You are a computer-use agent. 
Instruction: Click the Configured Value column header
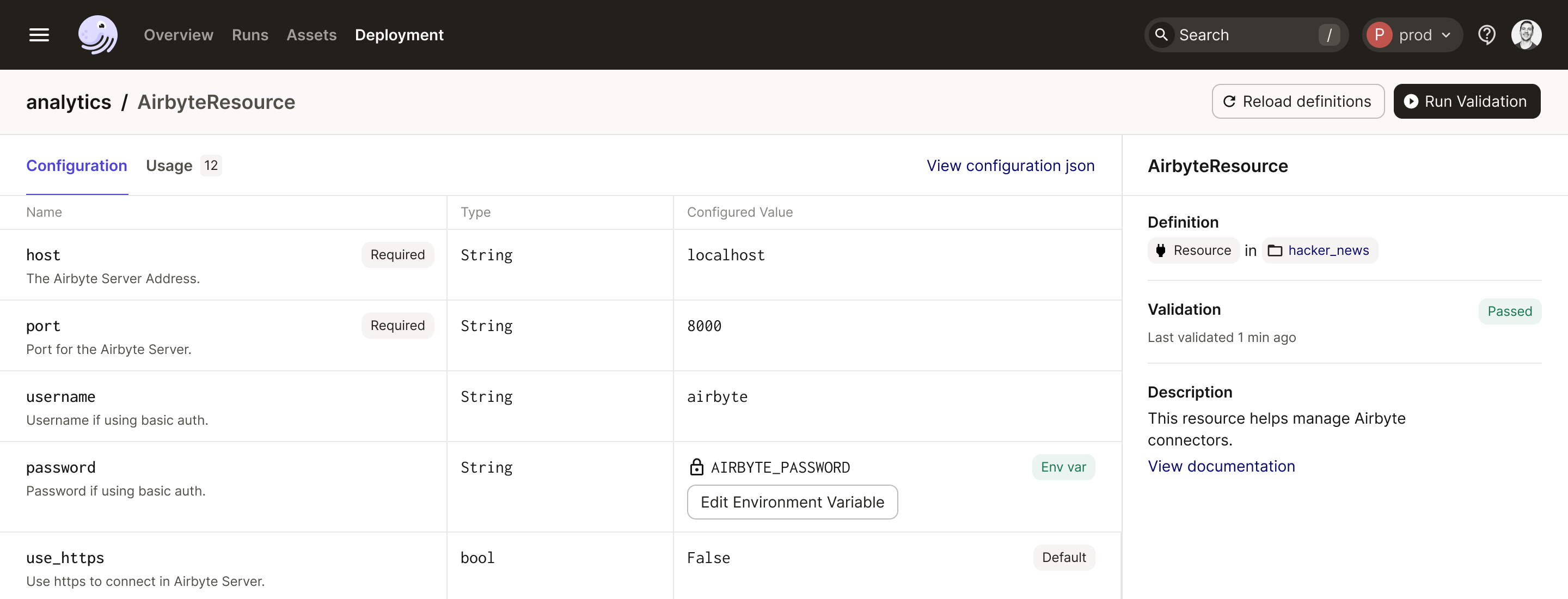pyautogui.click(x=739, y=212)
